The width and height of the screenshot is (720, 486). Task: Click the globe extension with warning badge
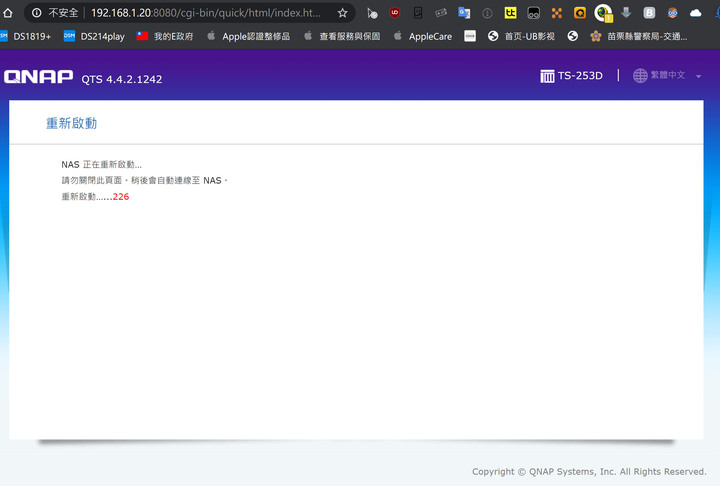[603, 13]
